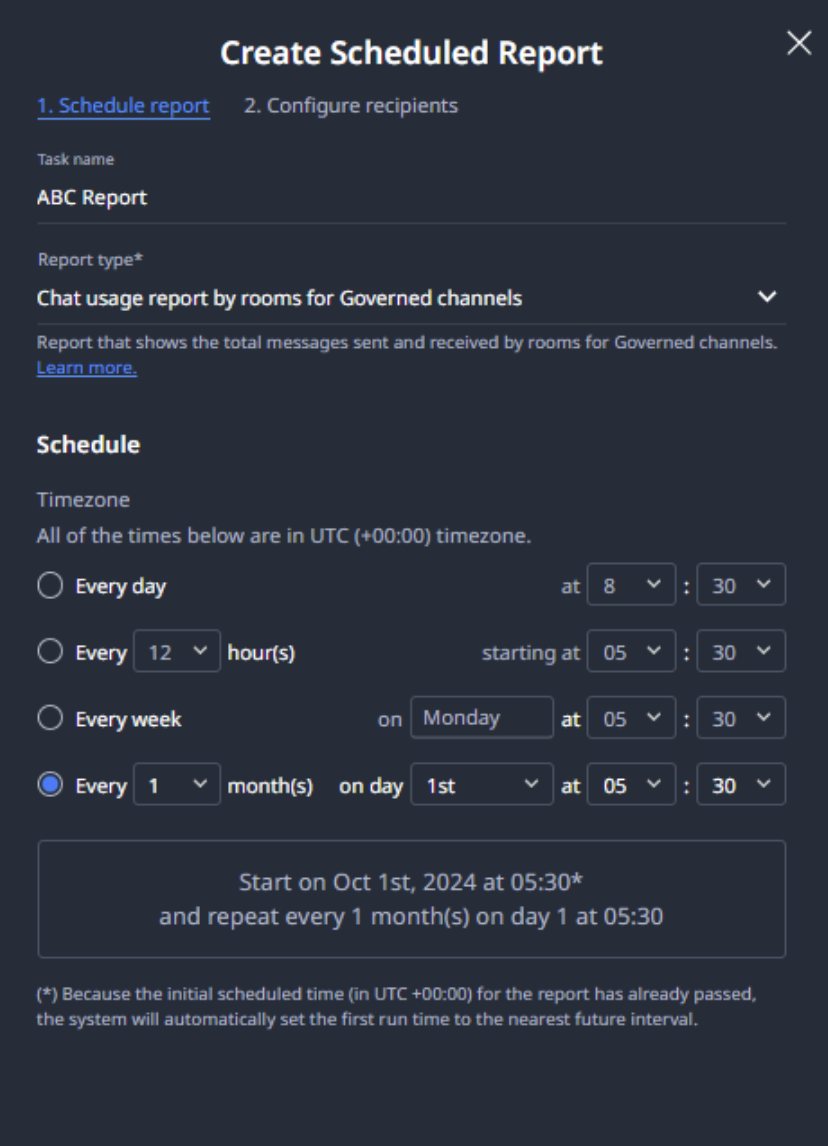828x1146 pixels.
Task: Select the Every day radio option
Action: (50, 585)
